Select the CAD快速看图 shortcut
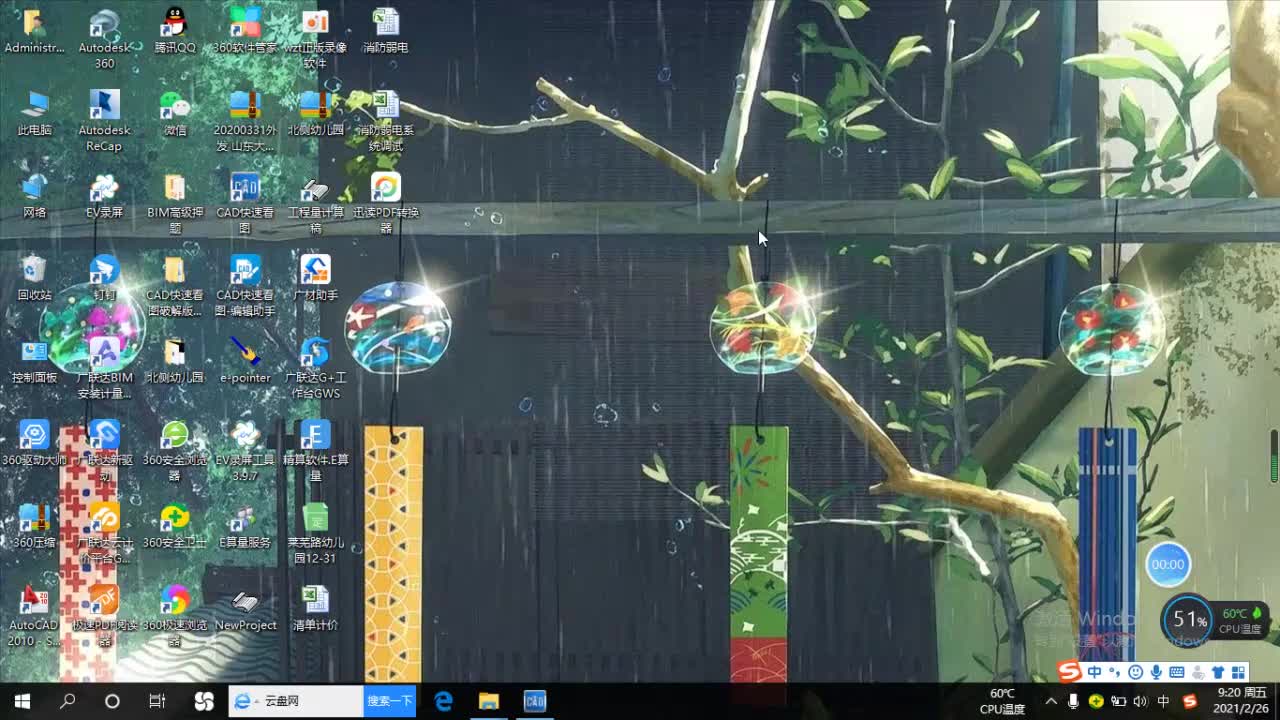 pyautogui.click(x=245, y=203)
